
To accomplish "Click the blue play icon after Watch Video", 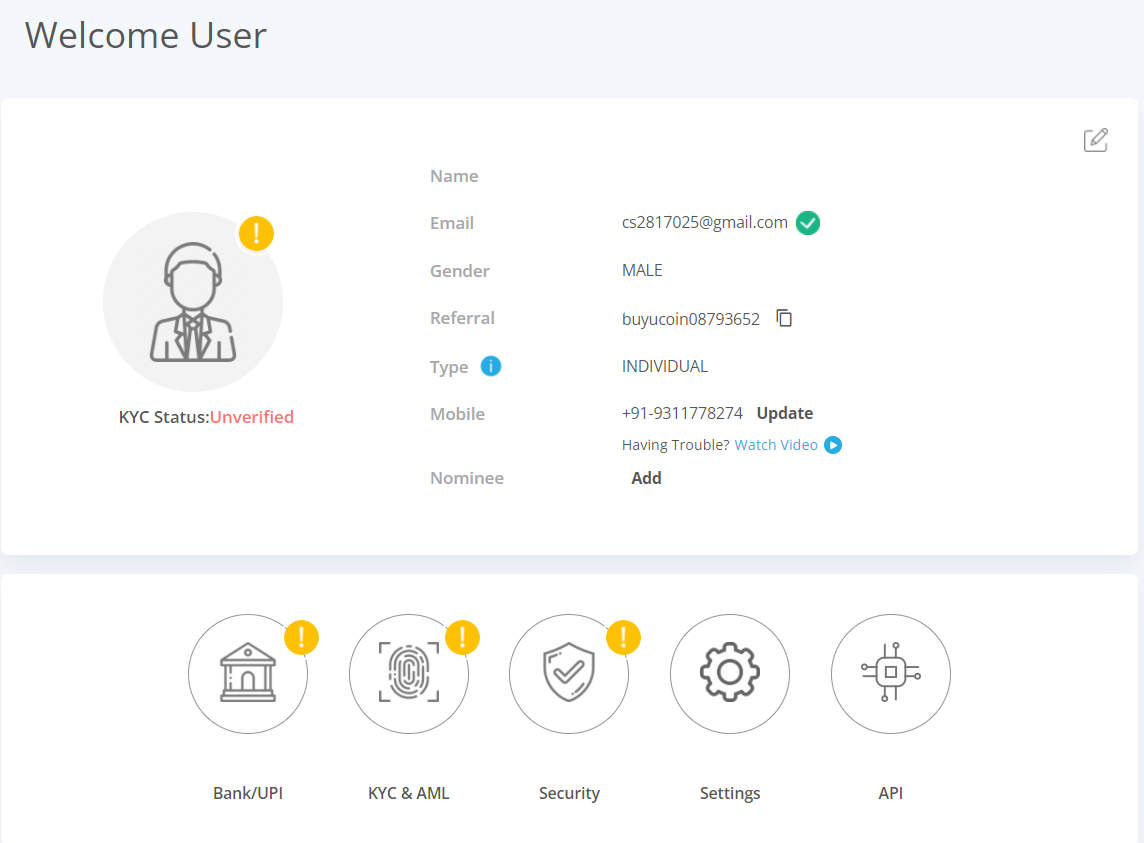I will click(x=832, y=445).
